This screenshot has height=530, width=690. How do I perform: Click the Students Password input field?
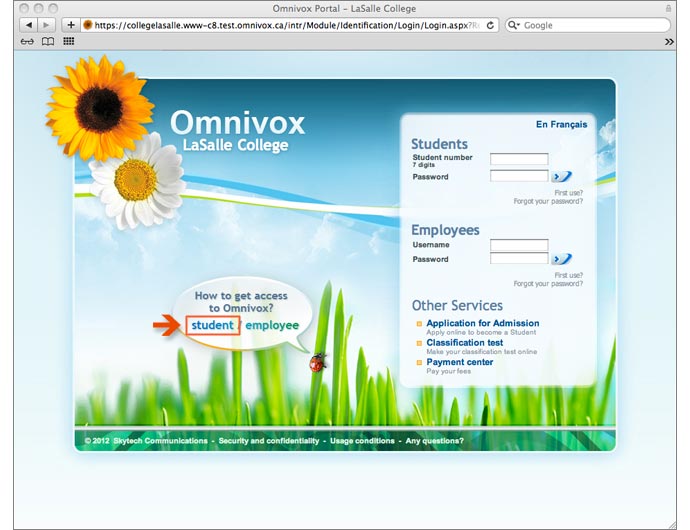click(x=519, y=176)
